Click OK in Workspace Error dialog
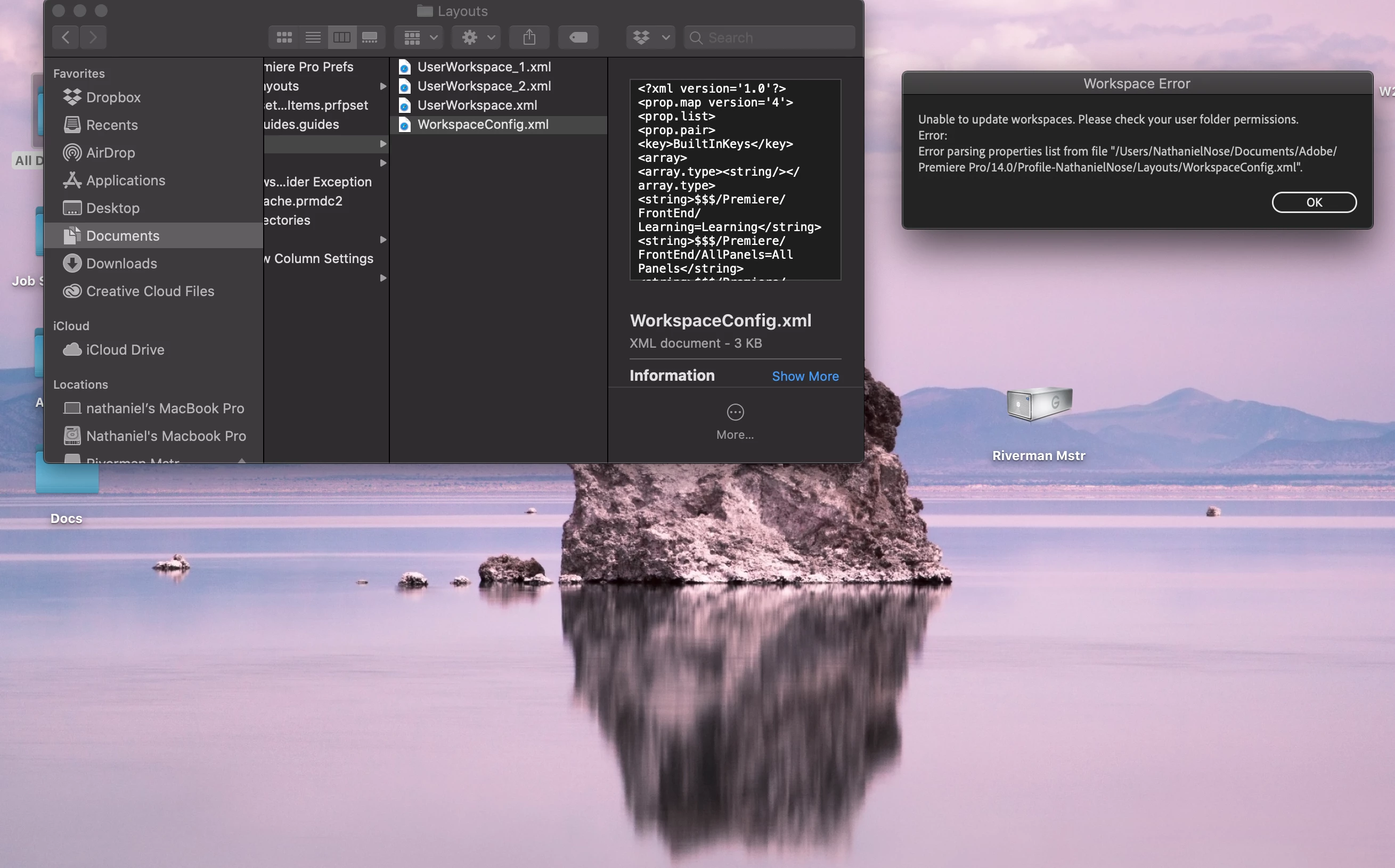Viewport: 1395px width, 868px height. [1314, 202]
